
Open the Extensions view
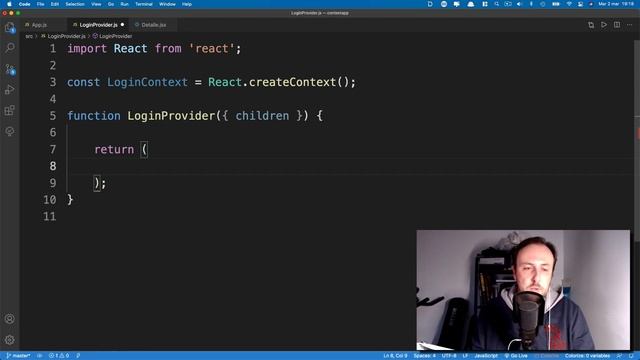(10, 111)
